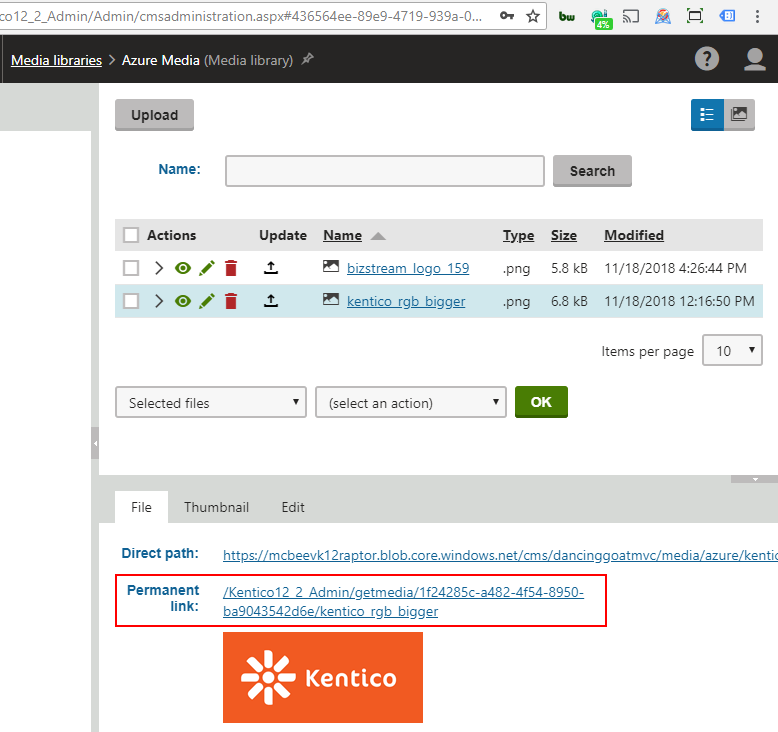Expand kentico_rgb_bigger row actions chevron
This screenshot has width=778, height=732.
coord(159,301)
